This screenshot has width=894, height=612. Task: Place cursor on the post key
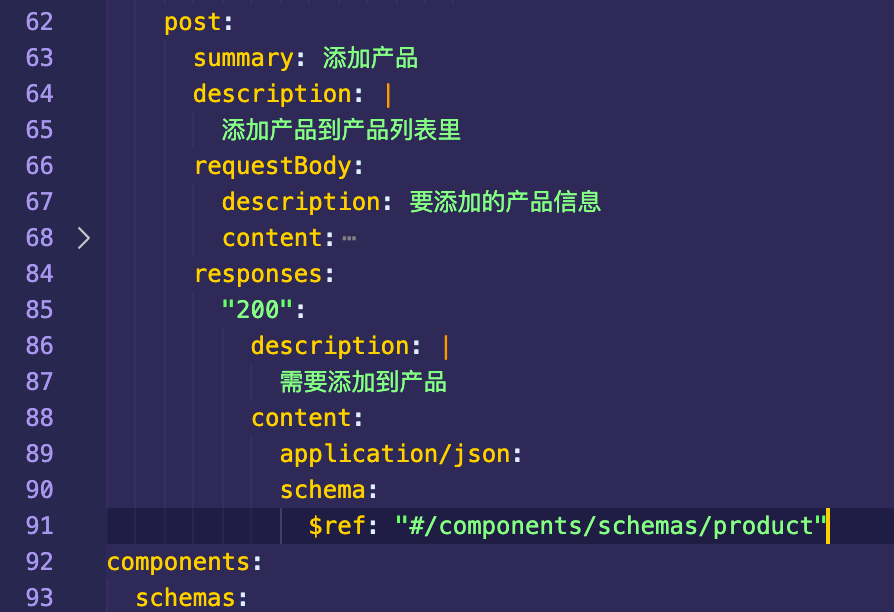click(x=192, y=22)
